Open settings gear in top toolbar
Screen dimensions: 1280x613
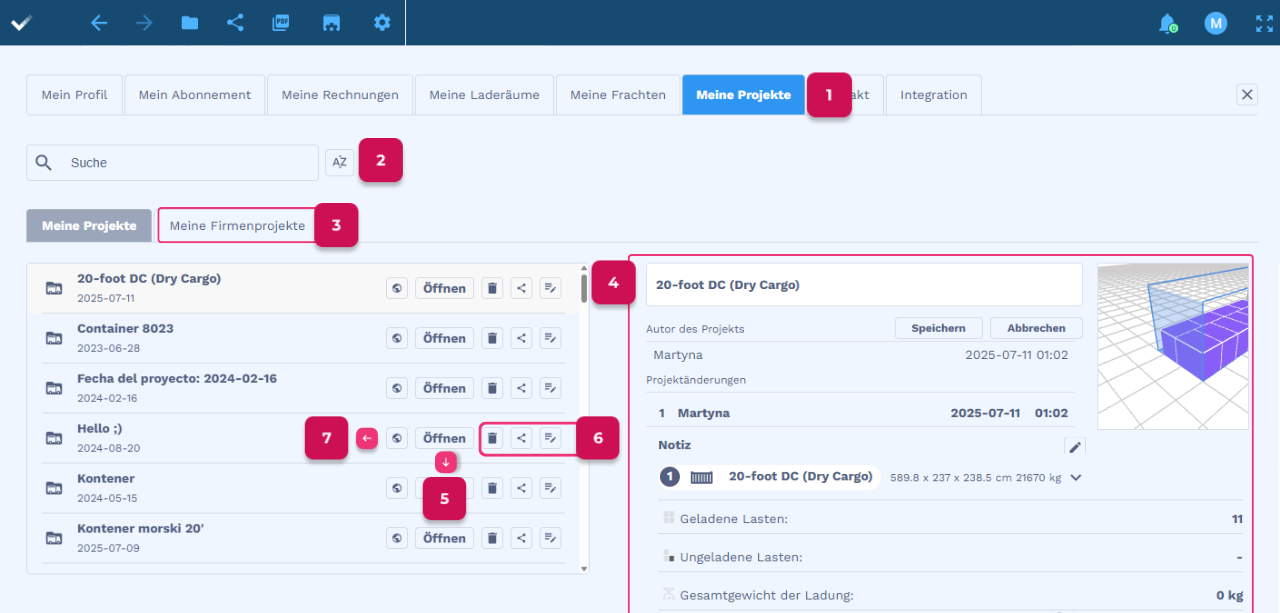[382, 23]
